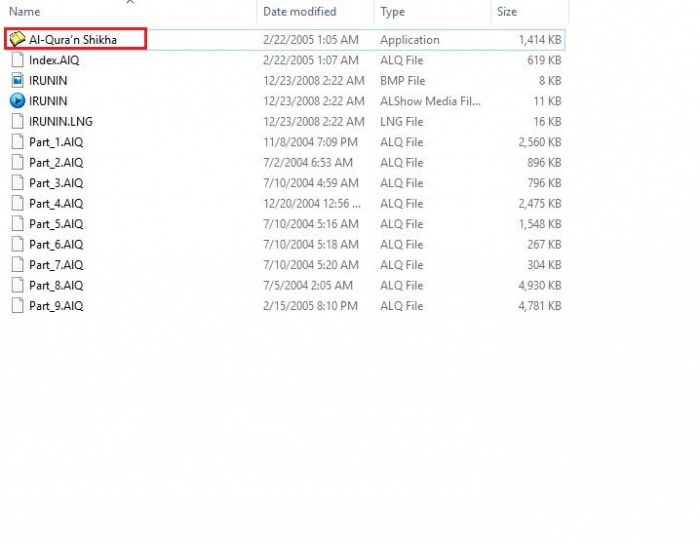This screenshot has width=700, height=543.
Task: Select the Part_1.AIQ file name
Action: click(56, 142)
